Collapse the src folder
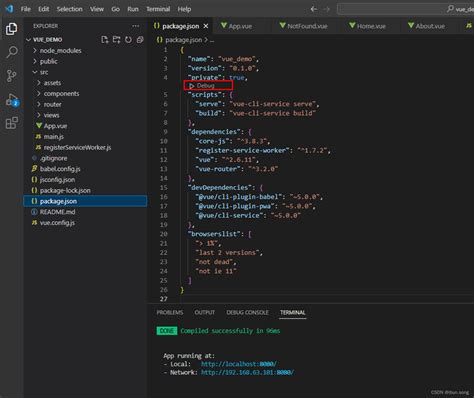 pos(40,72)
